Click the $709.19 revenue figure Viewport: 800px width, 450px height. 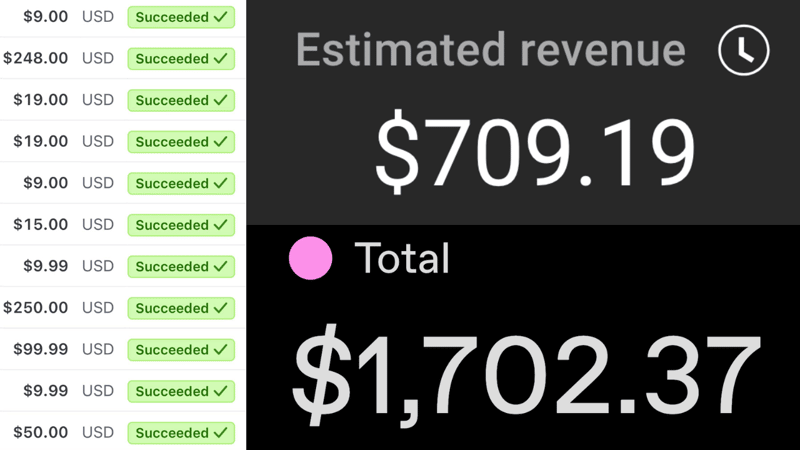[x=534, y=157]
